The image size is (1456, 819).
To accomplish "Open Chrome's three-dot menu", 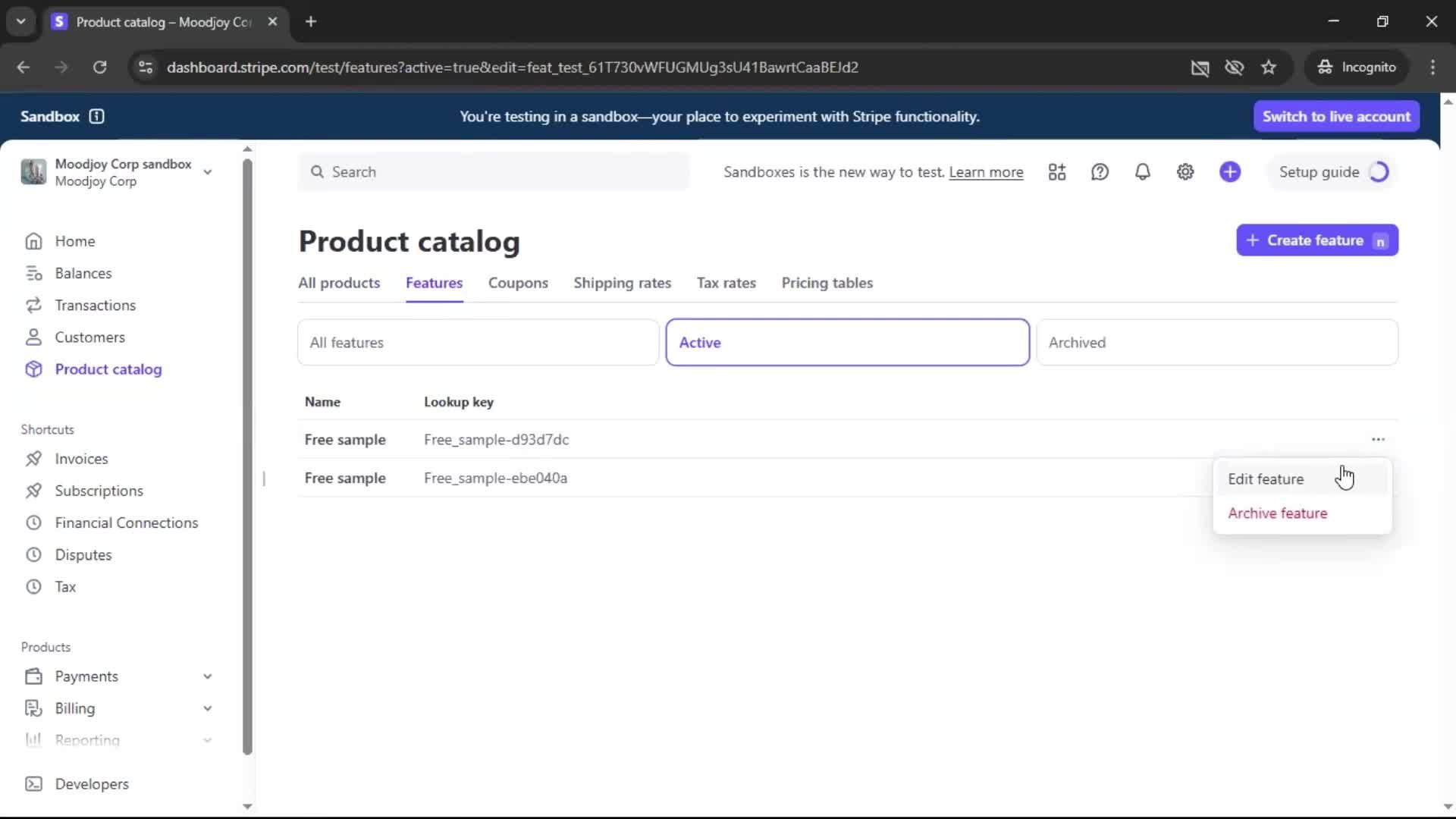I will [1432, 67].
